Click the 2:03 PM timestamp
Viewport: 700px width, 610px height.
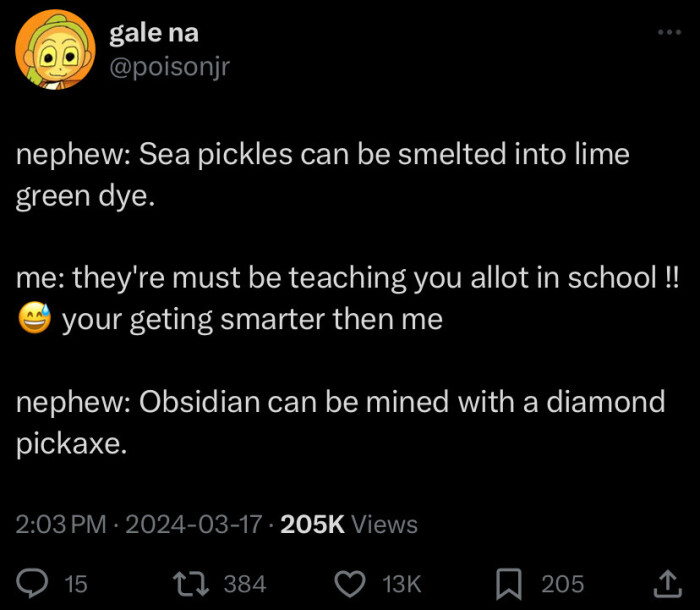60,524
